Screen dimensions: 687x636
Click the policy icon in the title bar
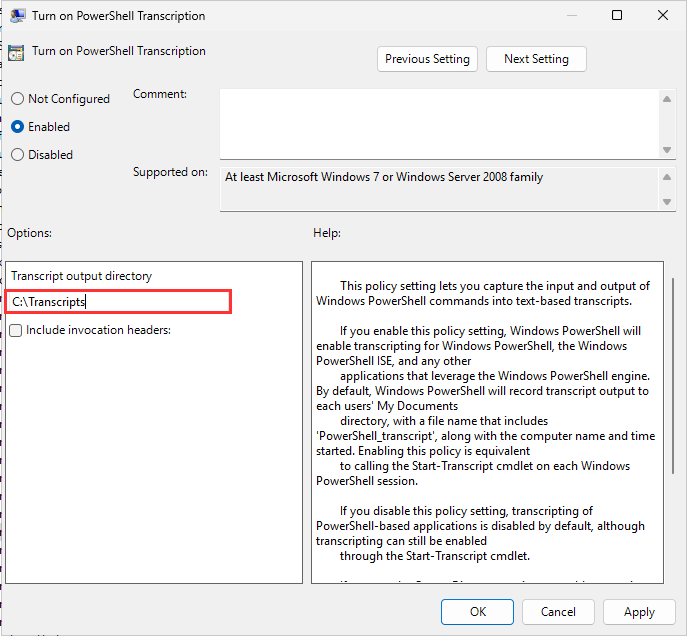coord(17,16)
